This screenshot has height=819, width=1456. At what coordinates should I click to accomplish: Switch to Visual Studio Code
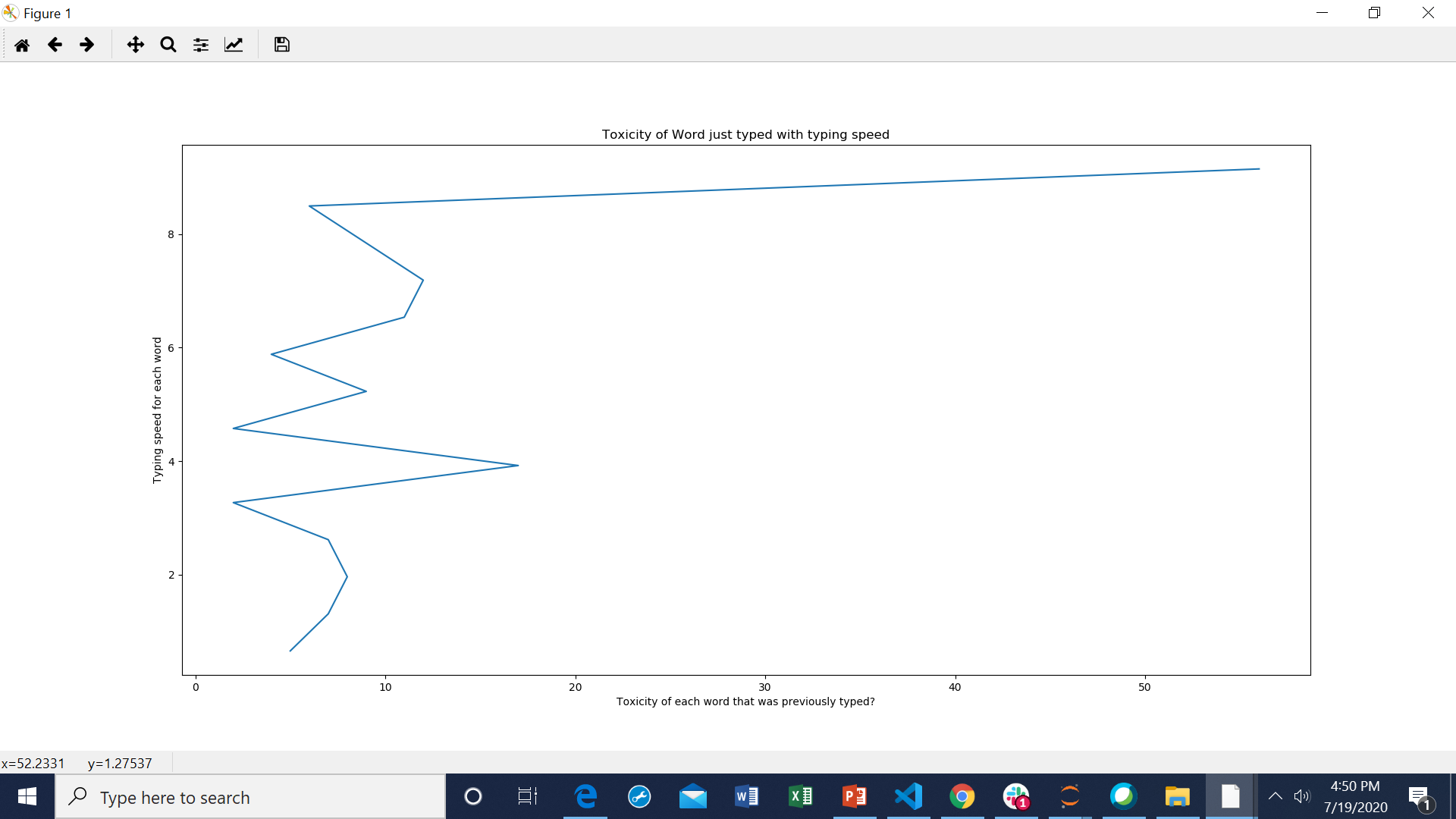click(908, 796)
